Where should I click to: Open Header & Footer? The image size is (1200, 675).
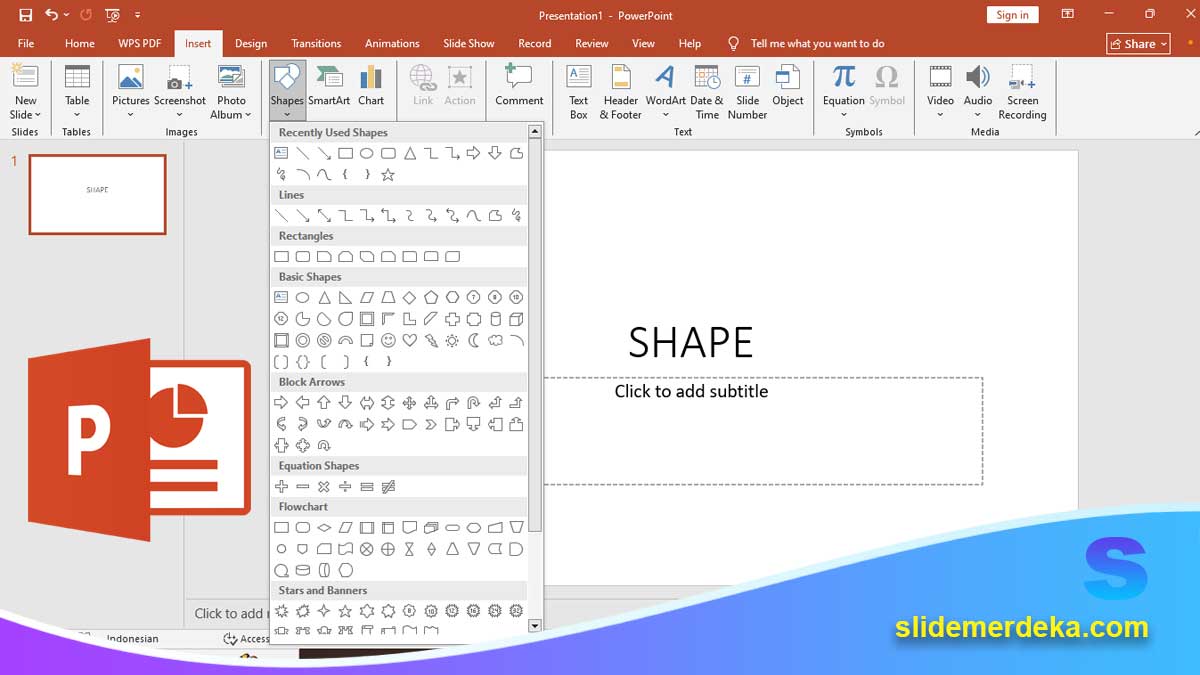pyautogui.click(x=621, y=92)
